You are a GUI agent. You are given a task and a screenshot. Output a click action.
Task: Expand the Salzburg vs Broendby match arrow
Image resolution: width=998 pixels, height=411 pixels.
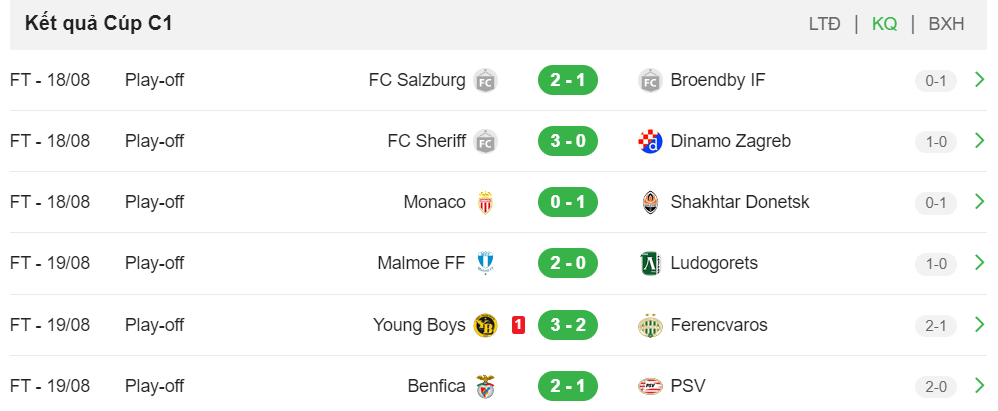(x=980, y=80)
